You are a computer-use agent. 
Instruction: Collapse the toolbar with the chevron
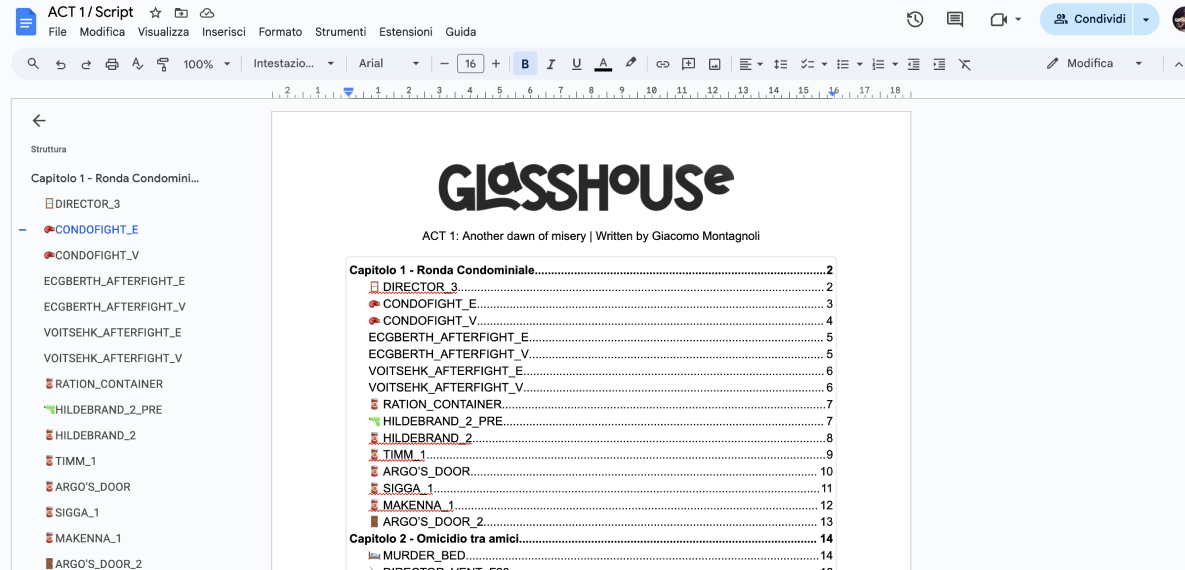tap(1177, 64)
